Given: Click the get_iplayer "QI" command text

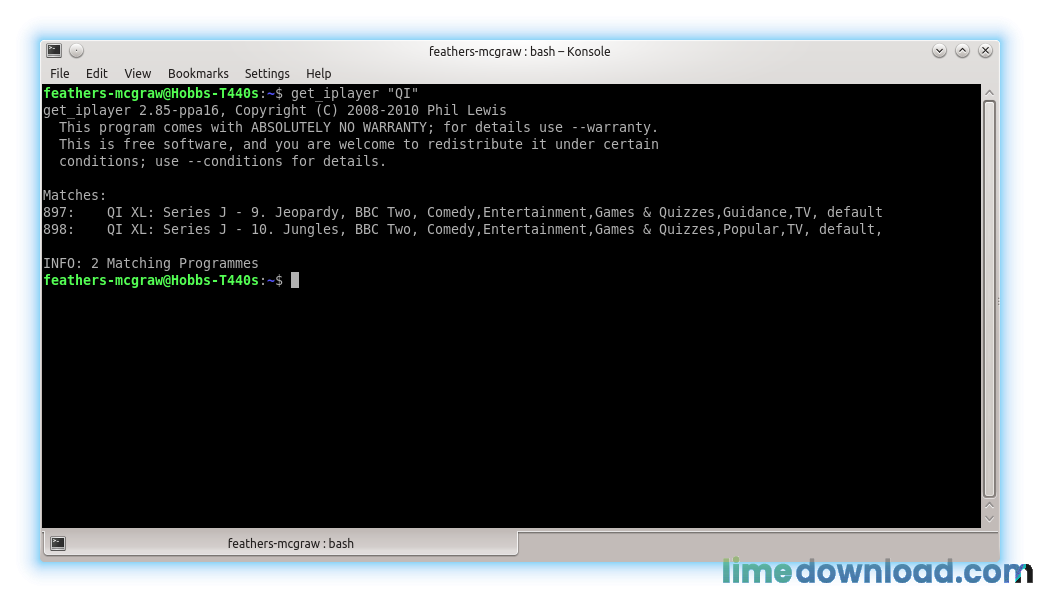Looking at the screenshot, I should [354, 93].
